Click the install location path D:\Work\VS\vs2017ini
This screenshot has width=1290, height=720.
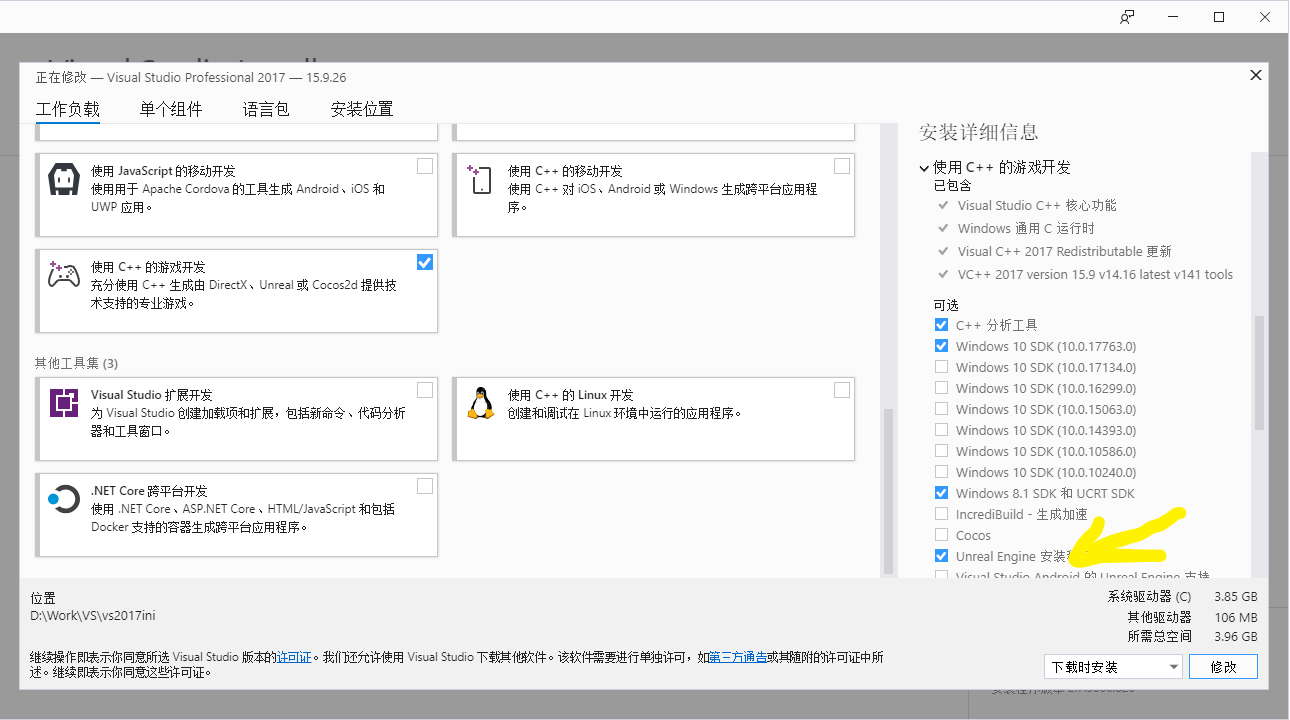pyautogui.click(x=93, y=616)
